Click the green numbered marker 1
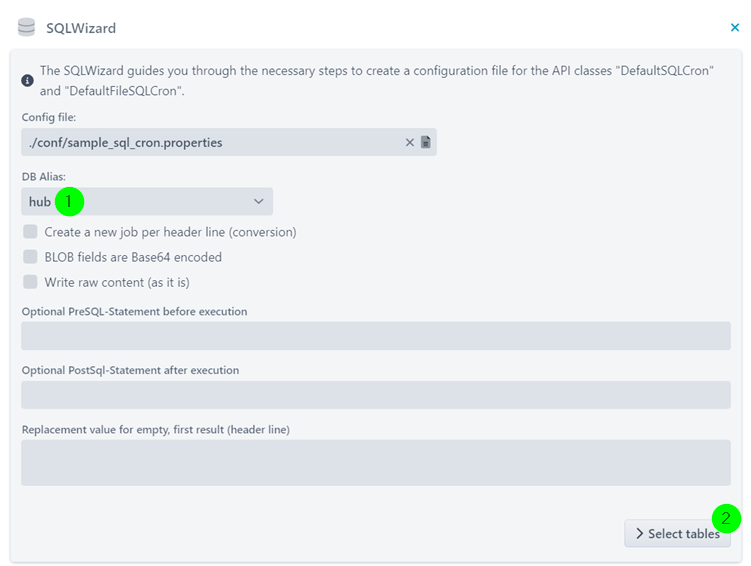The height and width of the screenshot is (566, 751). (69, 202)
